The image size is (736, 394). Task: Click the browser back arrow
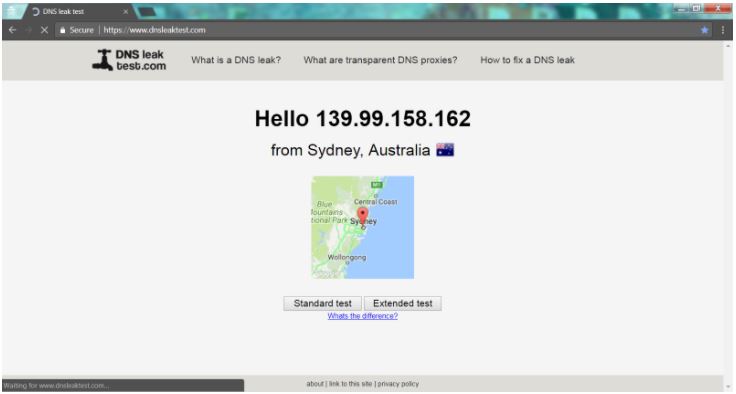tap(13, 30)
